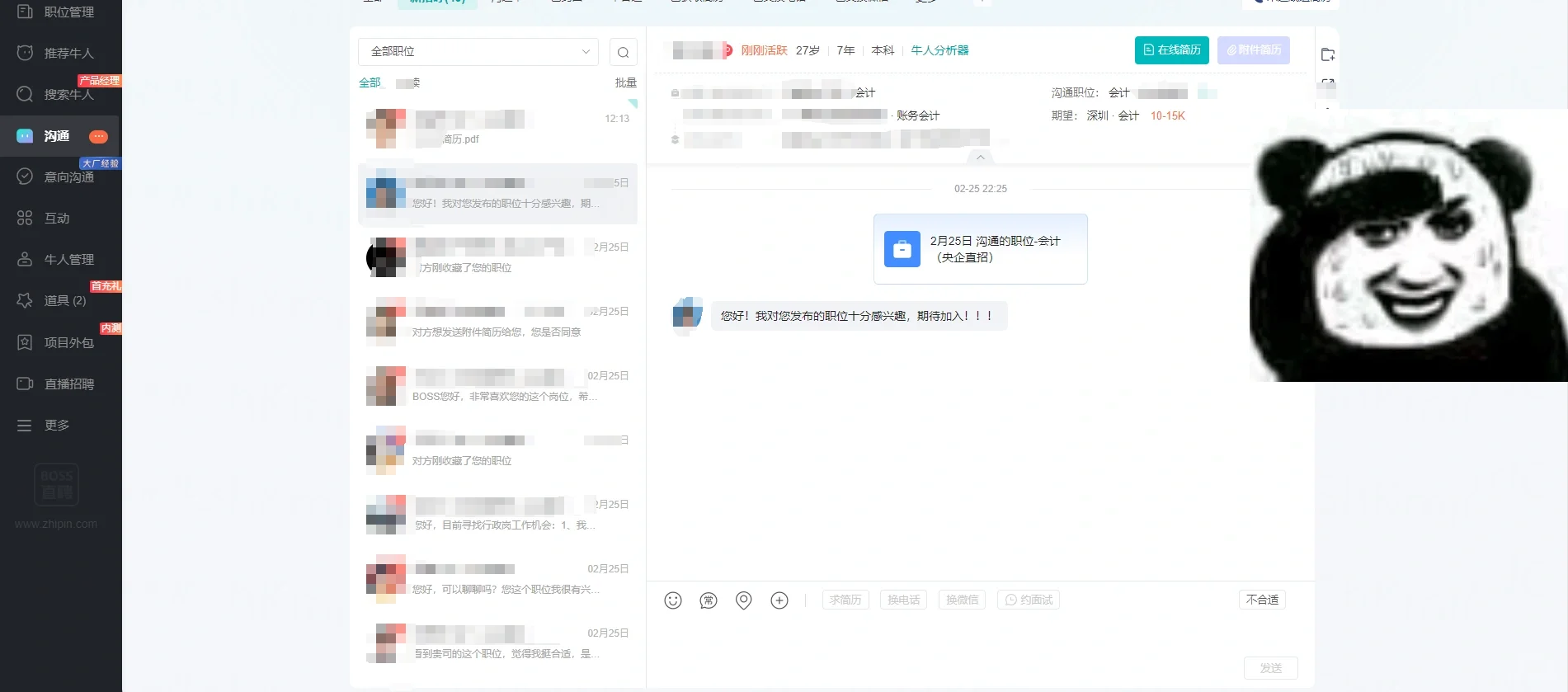
Task: Open chat saying 对方想发送附件简历给您
Action: pyautogui.click(x=497, y=322)
